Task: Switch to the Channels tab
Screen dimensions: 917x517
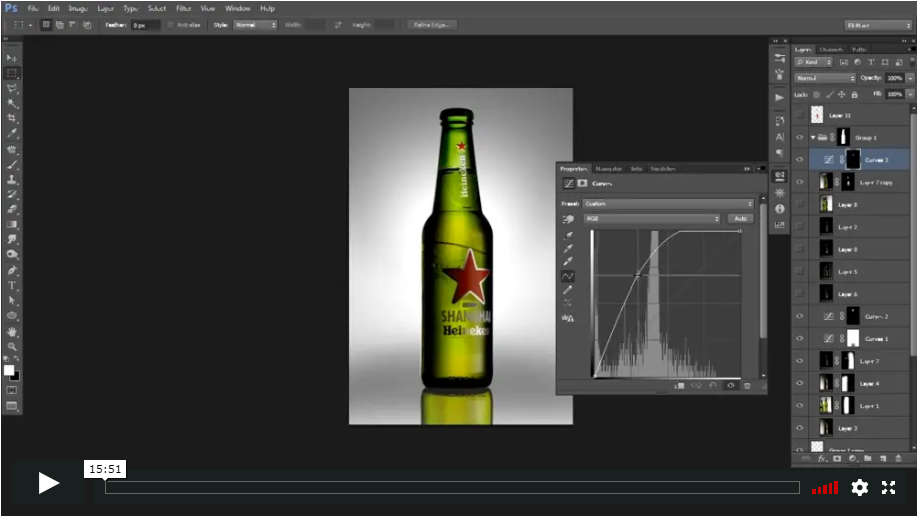Action: point(831,50)
